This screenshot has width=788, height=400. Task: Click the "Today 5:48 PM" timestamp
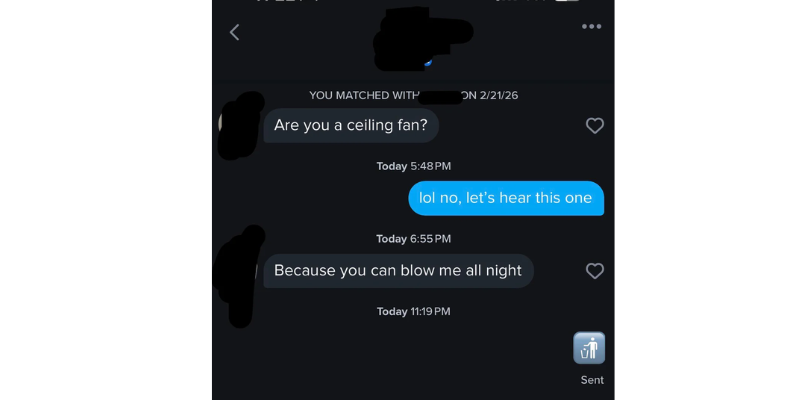click(x=413, y=166)
